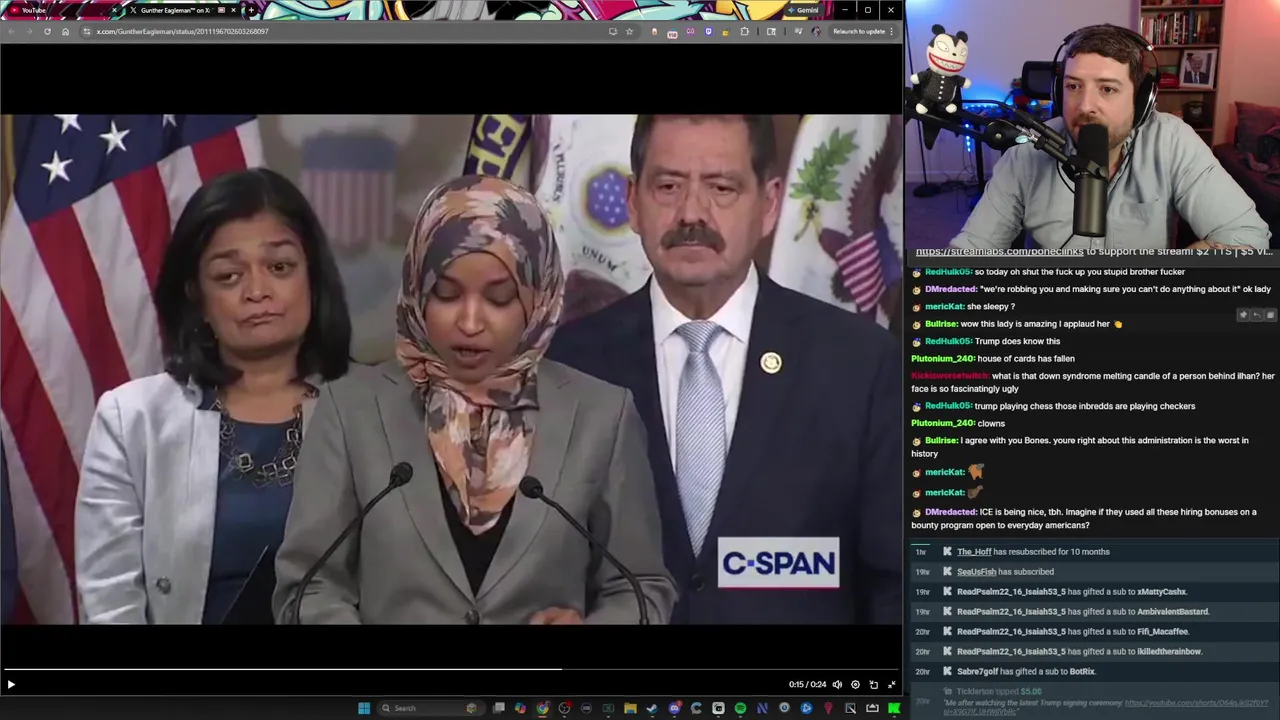Screen dimensions: 1280x720
Task: Open Steam from the taskbar
Action: click(652, 708)
